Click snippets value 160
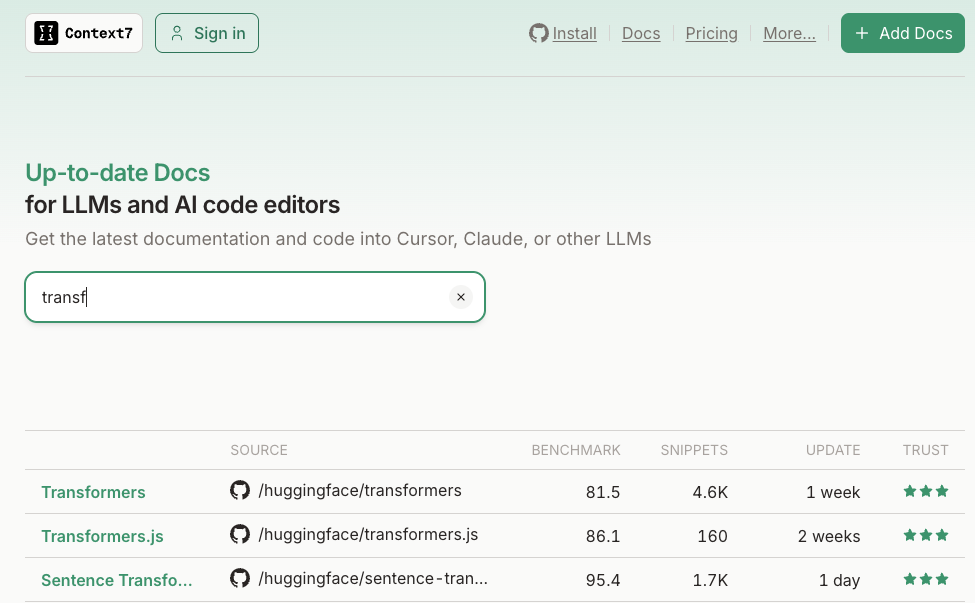The image size is (975, 603). point(712,536)
